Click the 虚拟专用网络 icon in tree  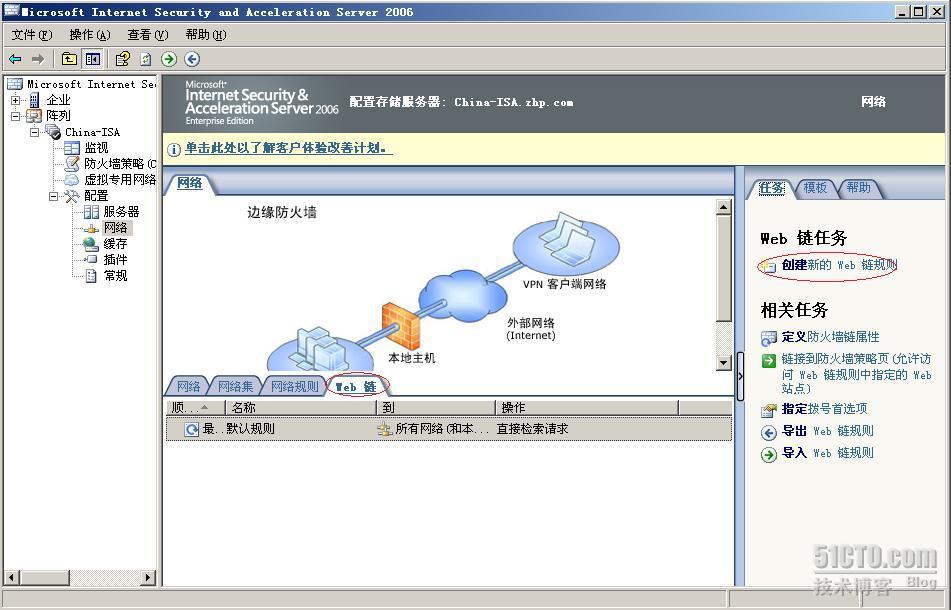[72, 179]
